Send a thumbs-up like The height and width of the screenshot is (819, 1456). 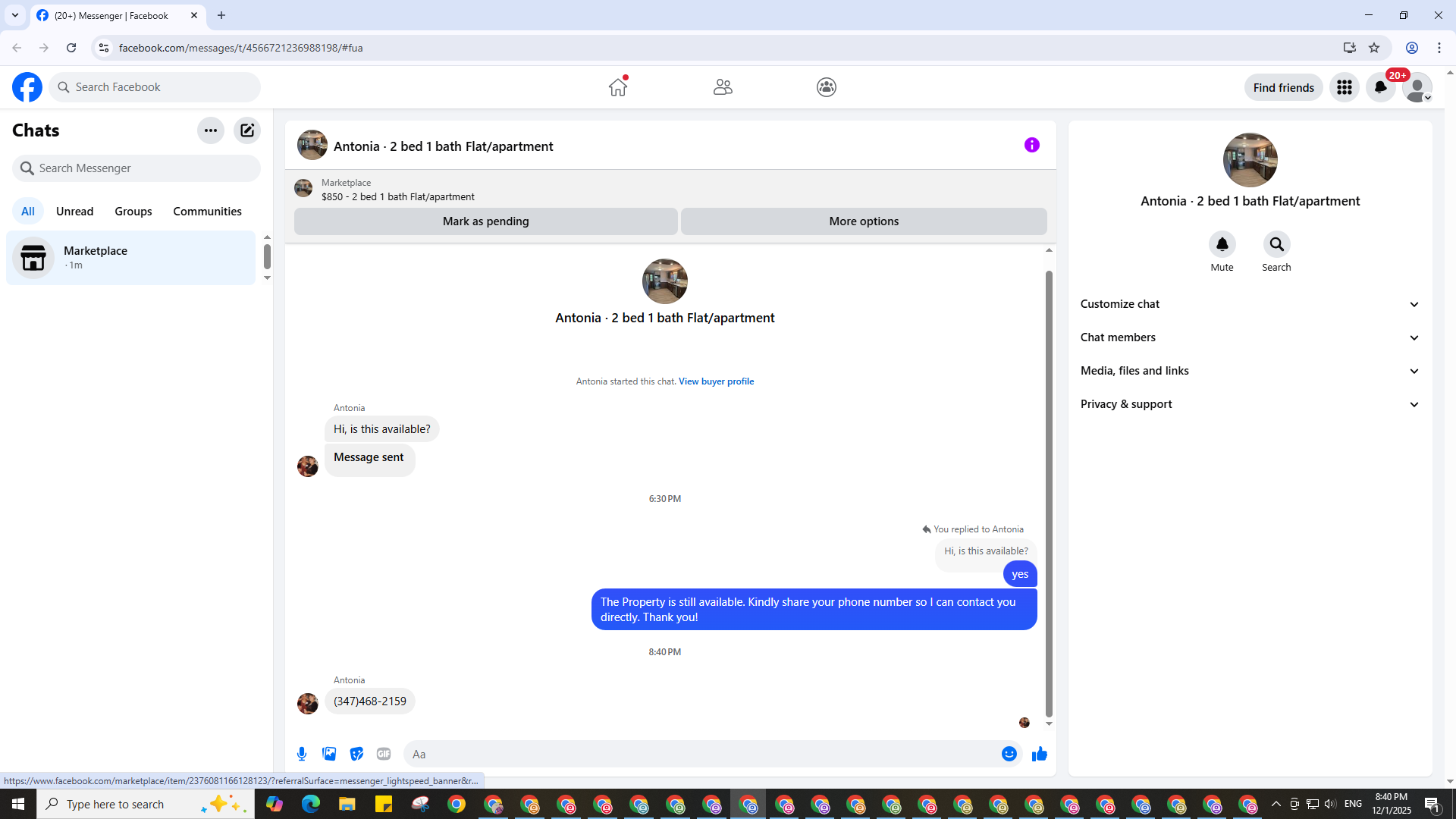1040,754
